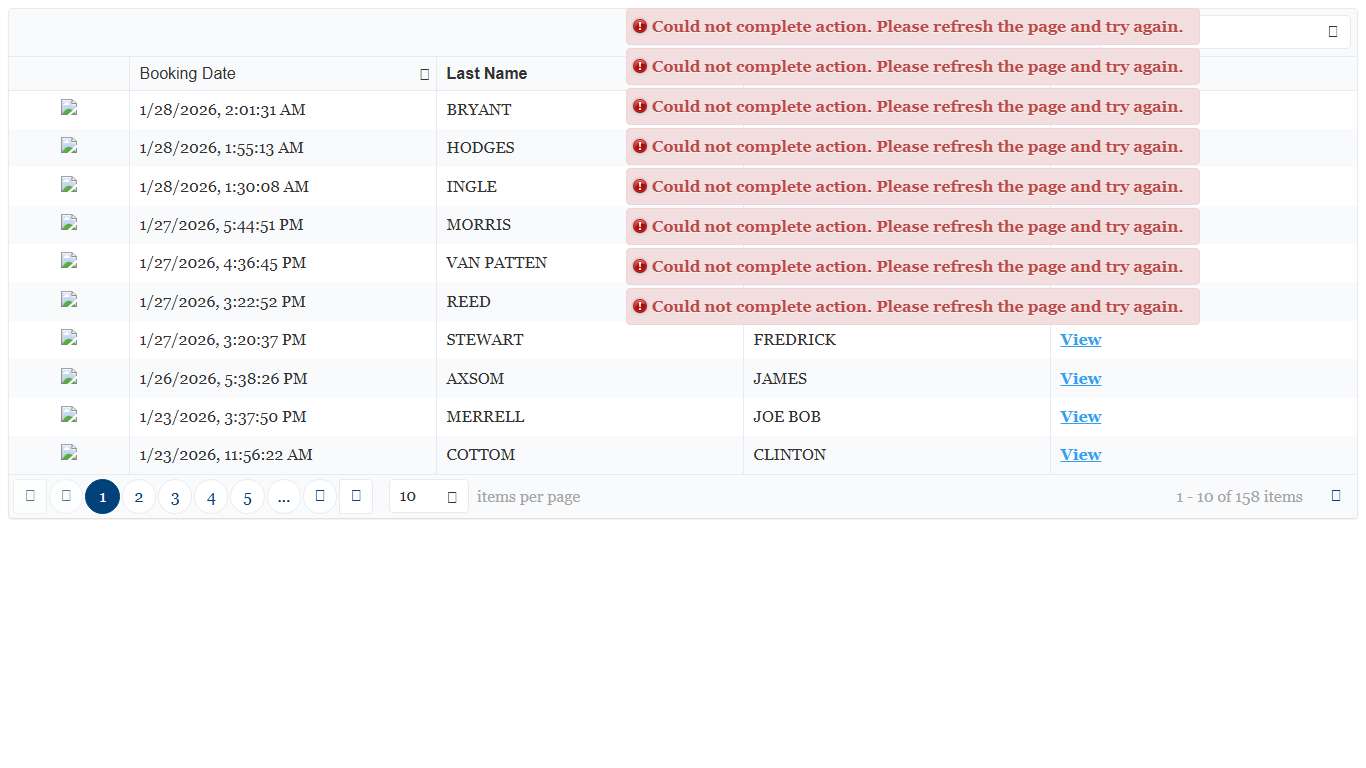Viewport: 1366px width, 768px height.
Task: Select page 2 in the pager
Action: [x=139, y=497]
